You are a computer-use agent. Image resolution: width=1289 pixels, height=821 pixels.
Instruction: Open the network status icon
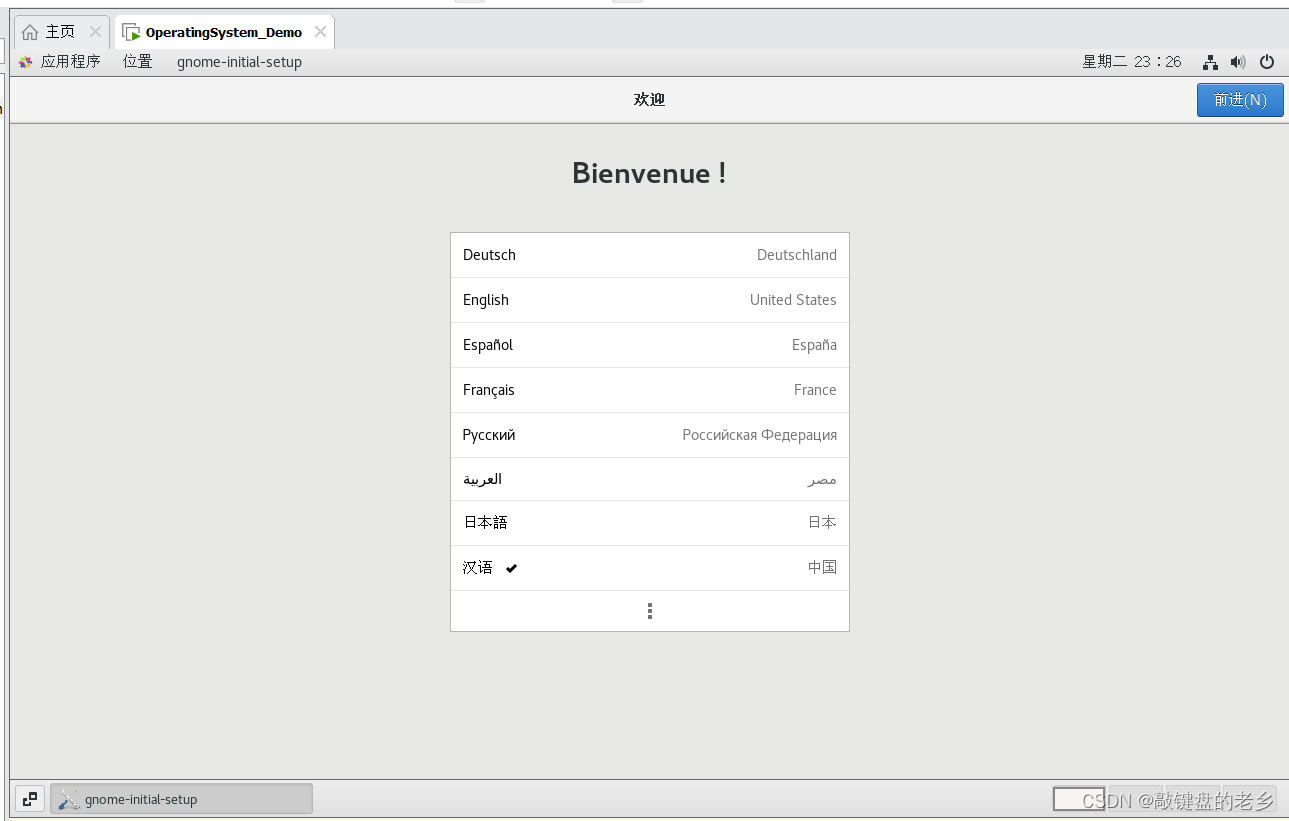pos(1210,62)
